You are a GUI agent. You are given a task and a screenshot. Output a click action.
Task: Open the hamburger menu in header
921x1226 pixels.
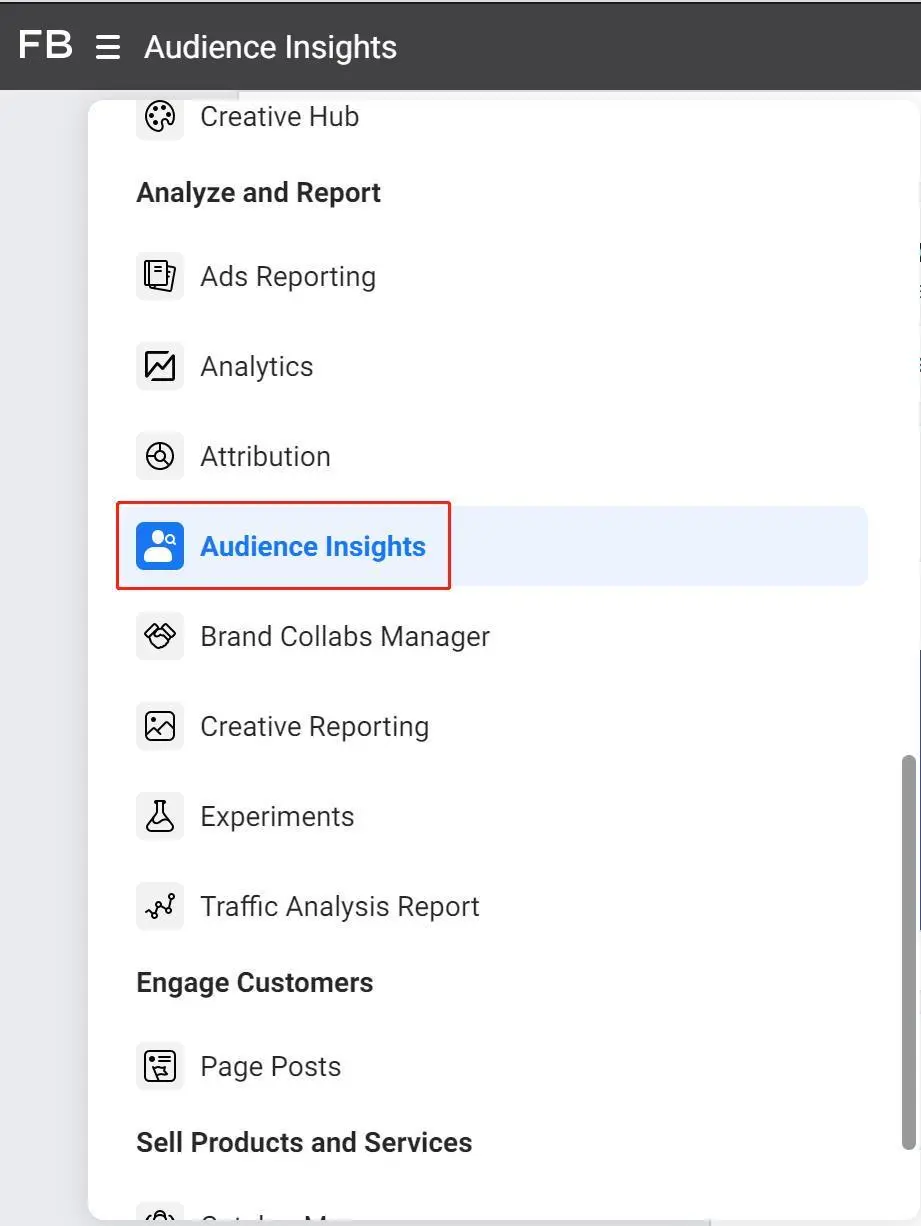pos(108,47)
